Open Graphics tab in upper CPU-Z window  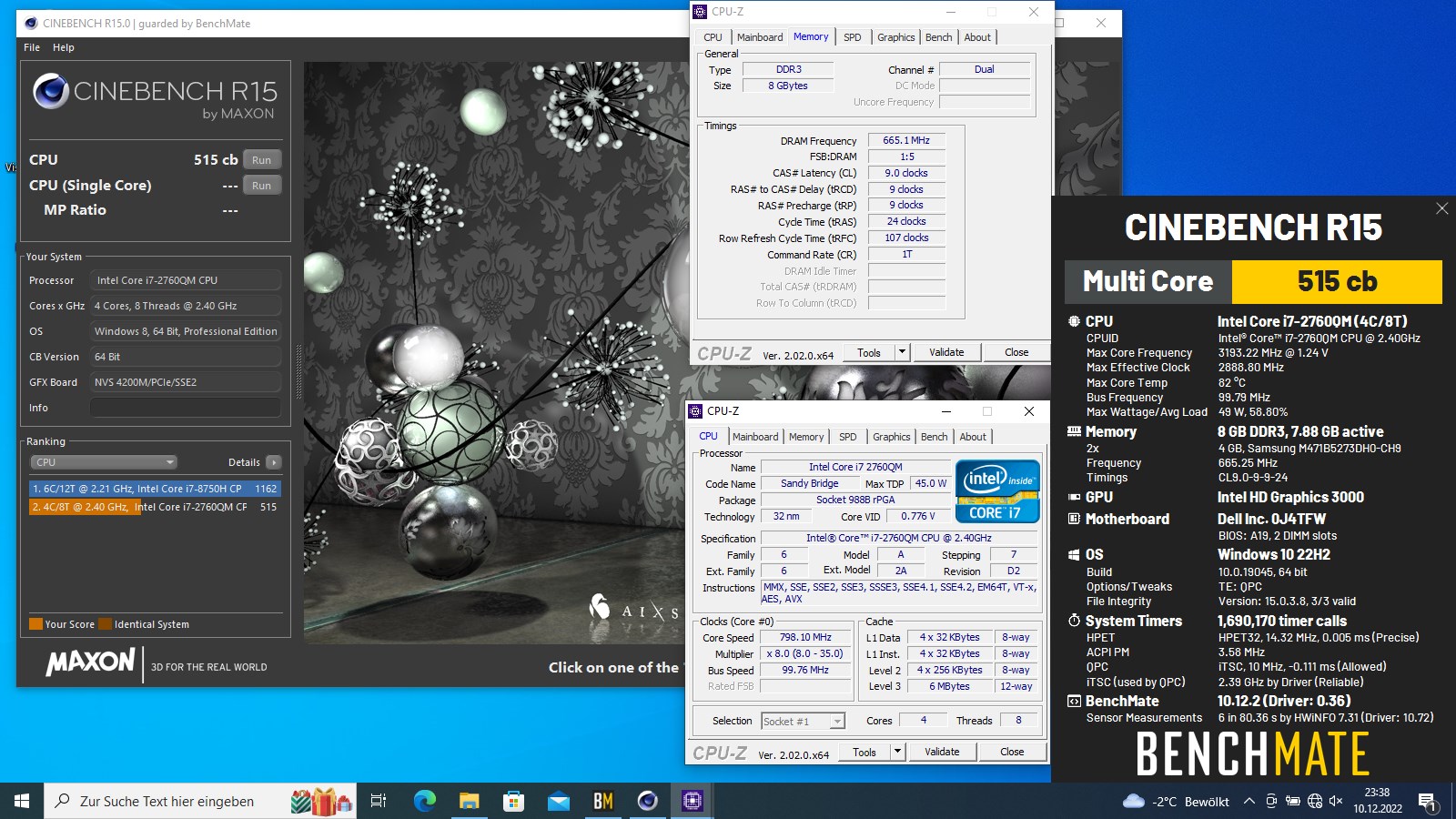896,37
